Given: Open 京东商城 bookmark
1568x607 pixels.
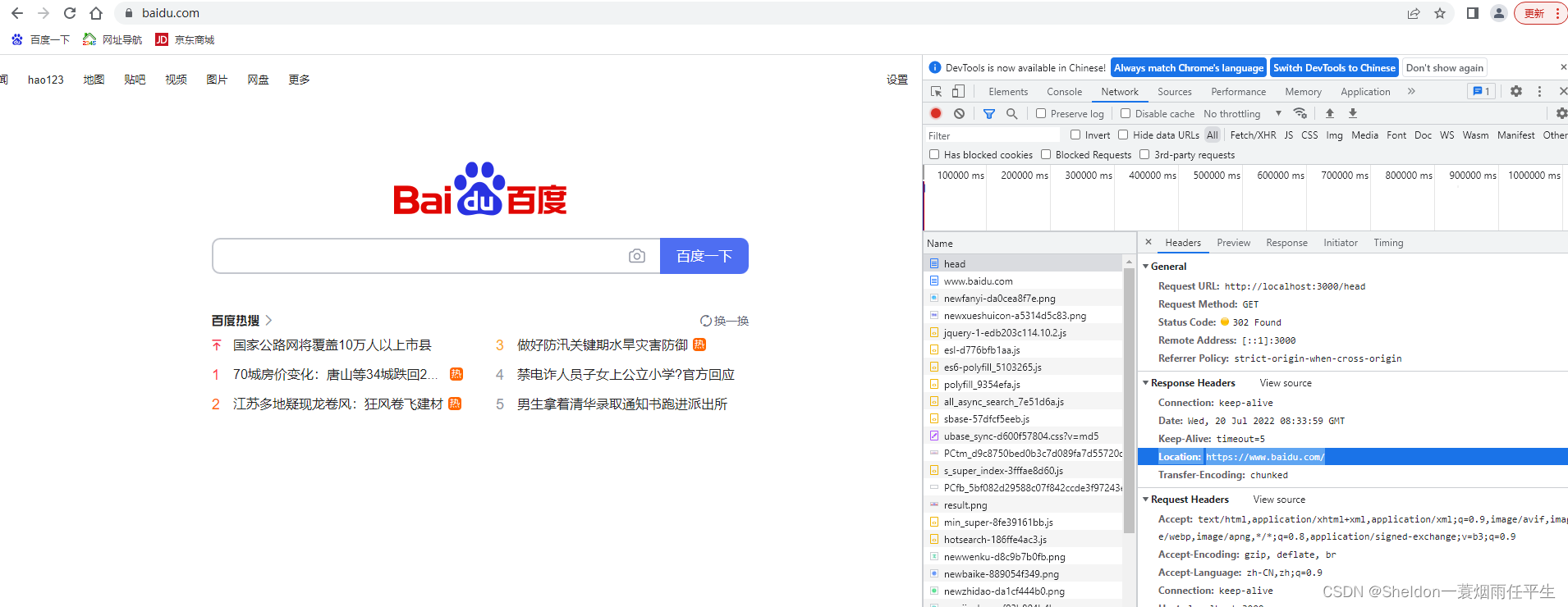Looking at the screenshot, I should coord(185,39).
